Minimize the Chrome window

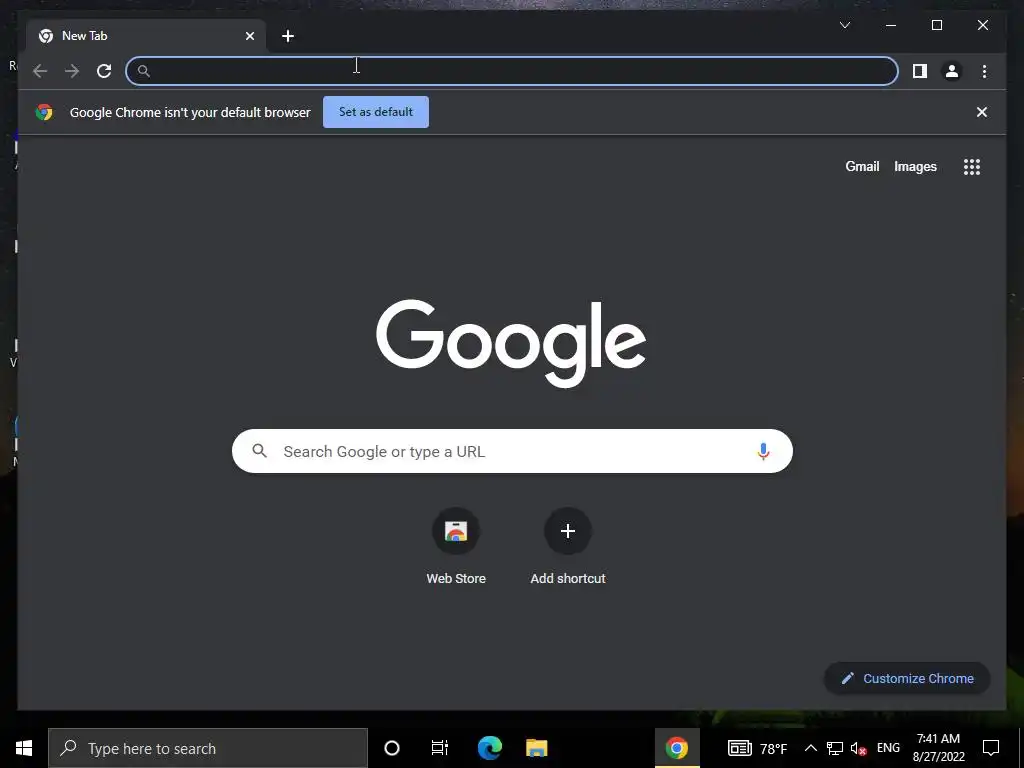[891, 25]
